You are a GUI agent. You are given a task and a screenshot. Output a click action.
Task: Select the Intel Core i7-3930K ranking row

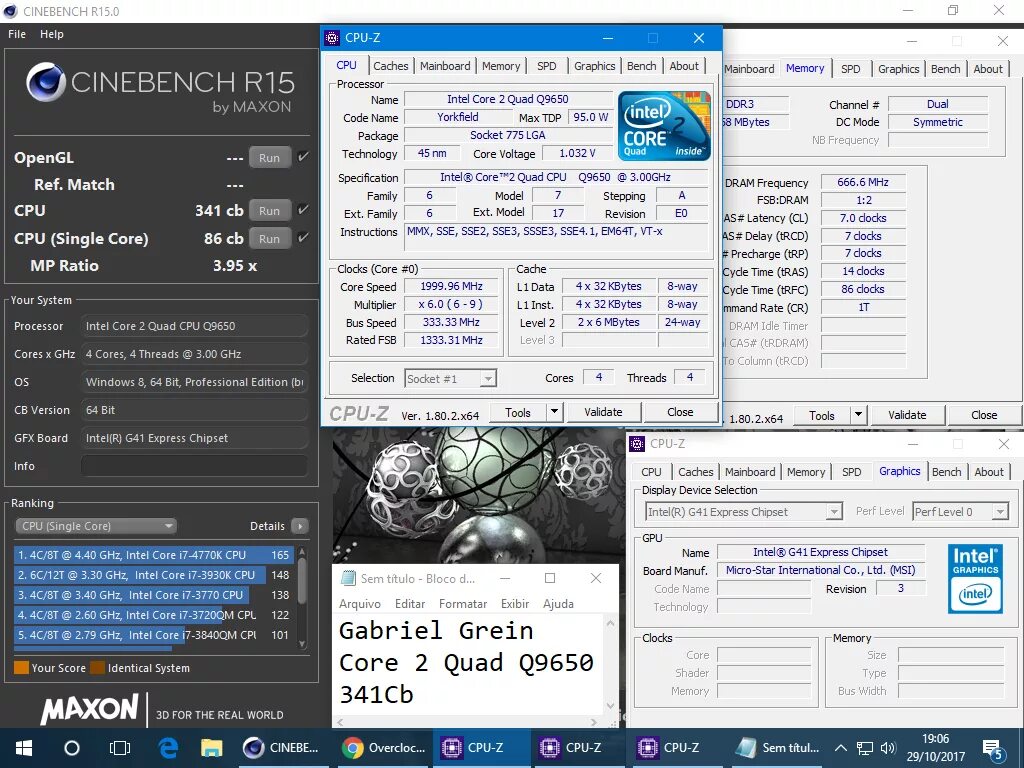point(153,575)
